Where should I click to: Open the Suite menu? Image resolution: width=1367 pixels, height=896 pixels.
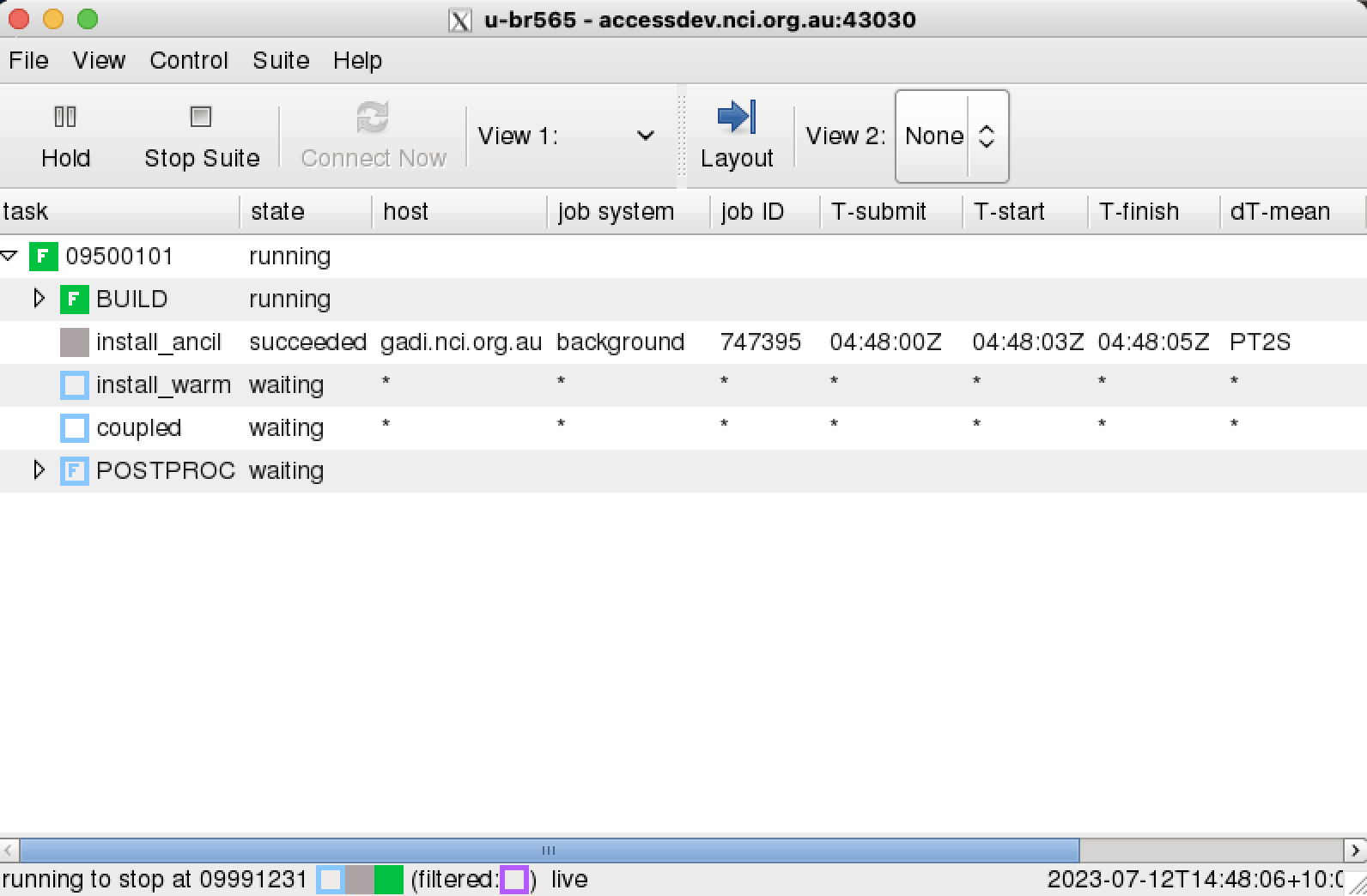pyautogui.click(x=281, y=60)
